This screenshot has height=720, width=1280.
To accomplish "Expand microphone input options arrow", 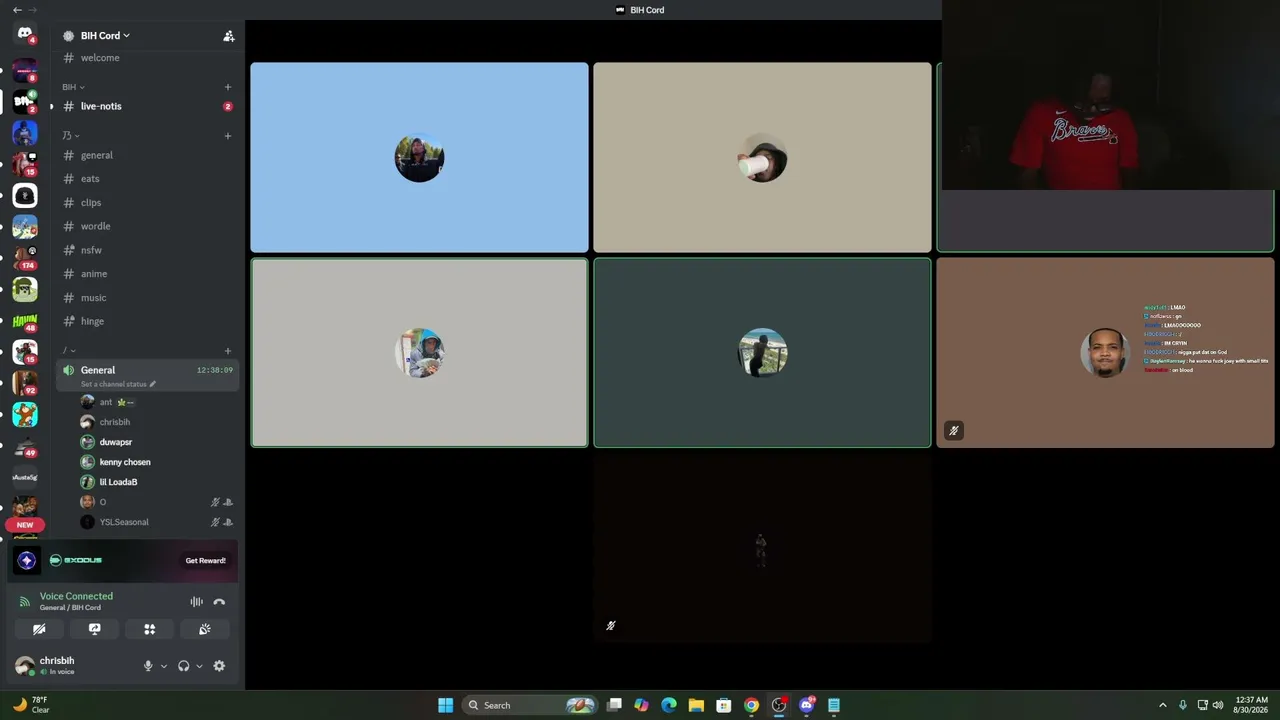I will pyautogui.click(x=164, y=666).
